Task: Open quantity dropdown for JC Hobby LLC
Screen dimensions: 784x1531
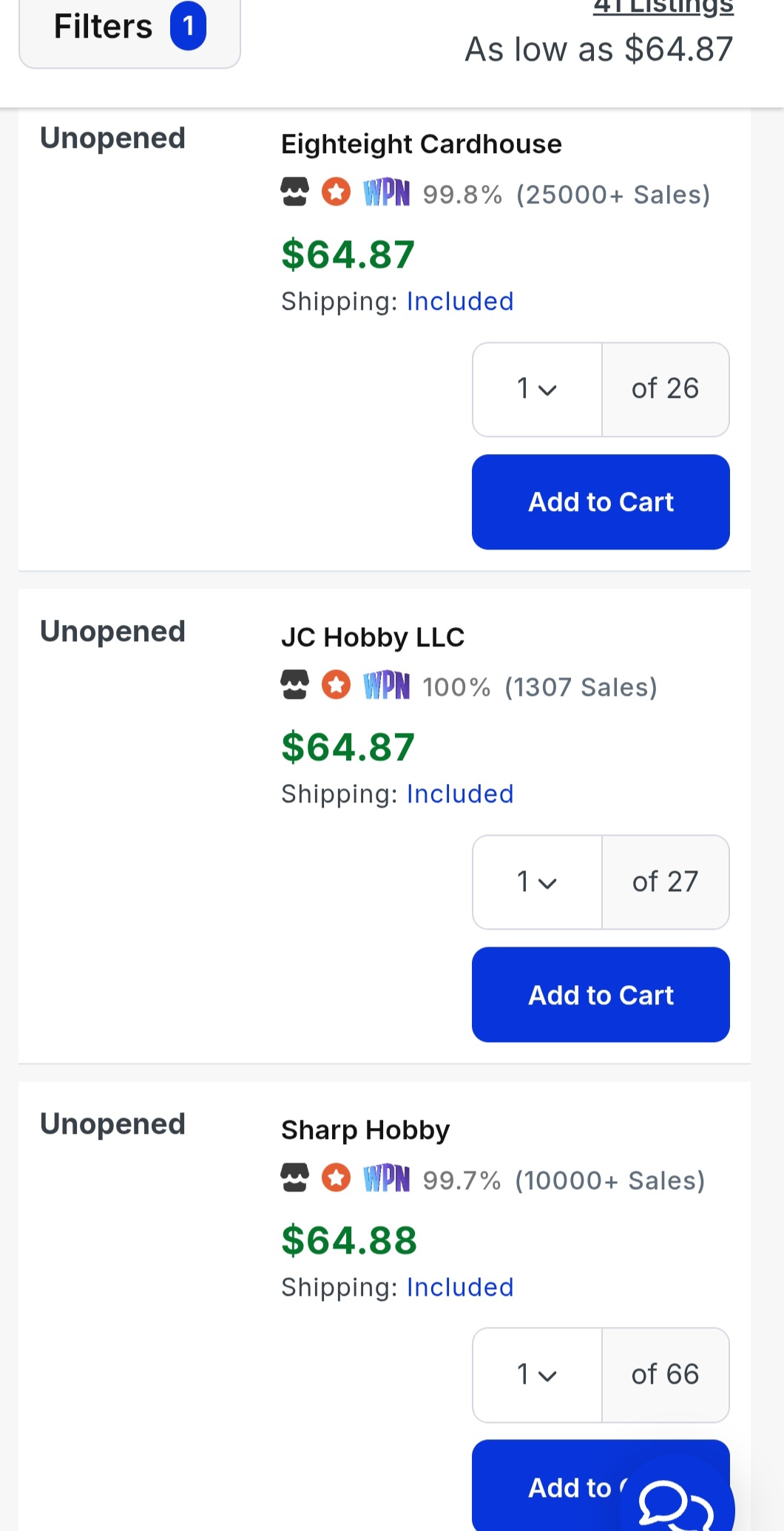Action: pos(537,882)
